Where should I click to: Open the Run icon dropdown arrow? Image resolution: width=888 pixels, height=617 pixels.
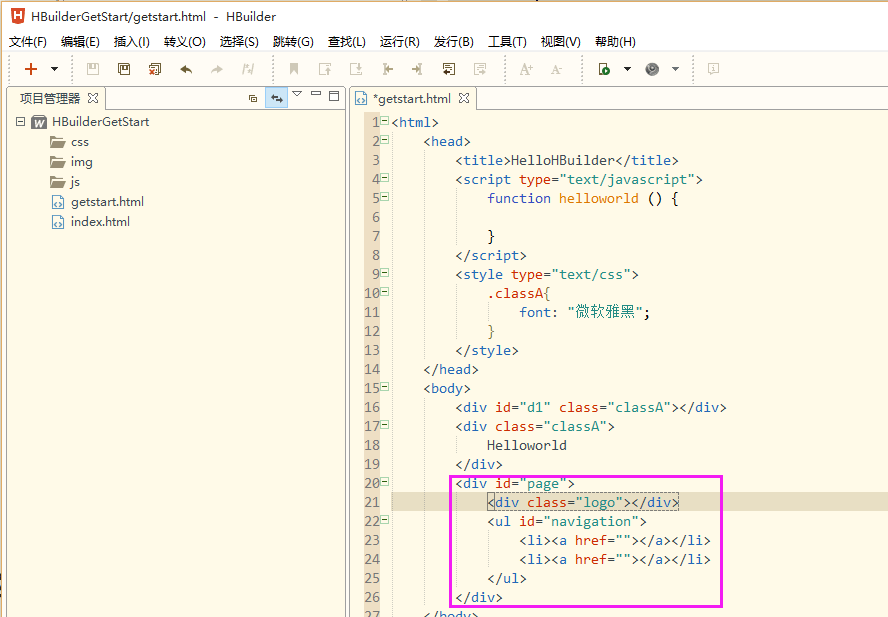click(x=627, y=69)
